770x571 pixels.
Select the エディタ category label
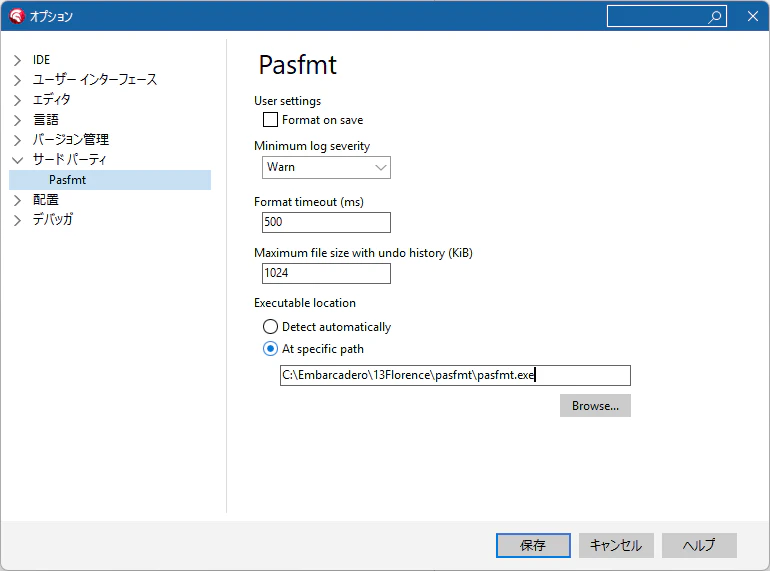[52, 100]
